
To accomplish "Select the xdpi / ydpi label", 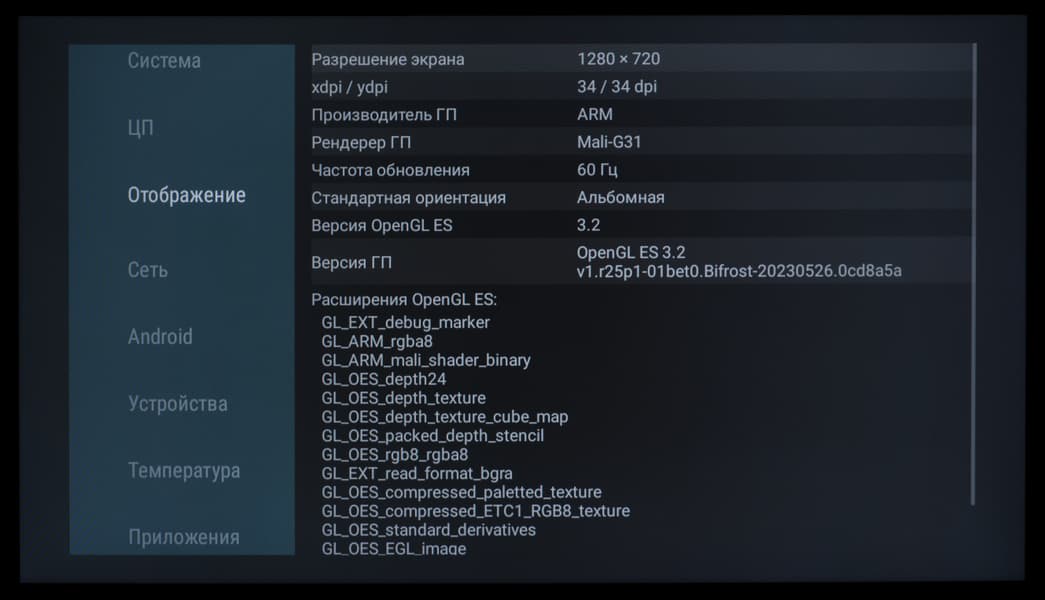I will [349, 87].
